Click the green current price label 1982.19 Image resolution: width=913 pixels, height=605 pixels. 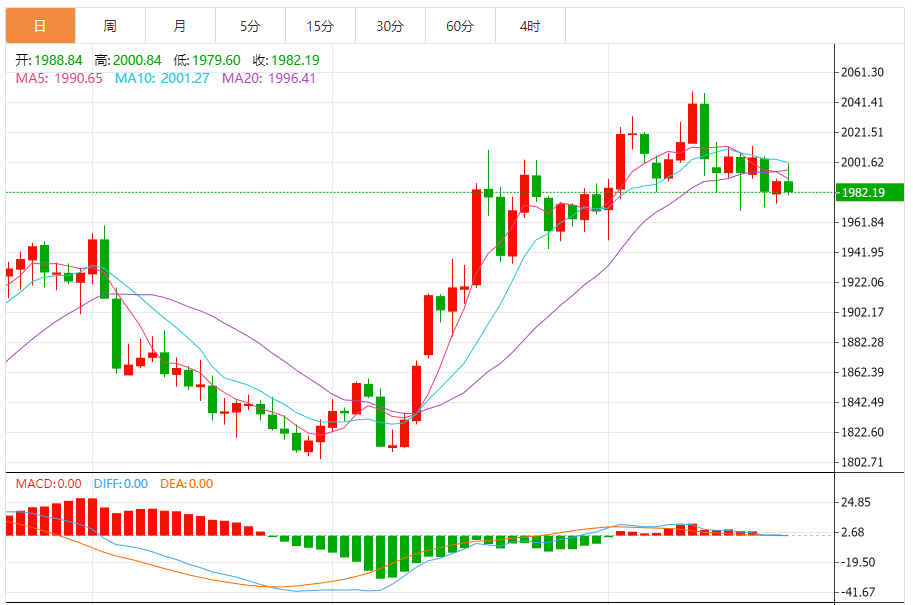point(869,193)
